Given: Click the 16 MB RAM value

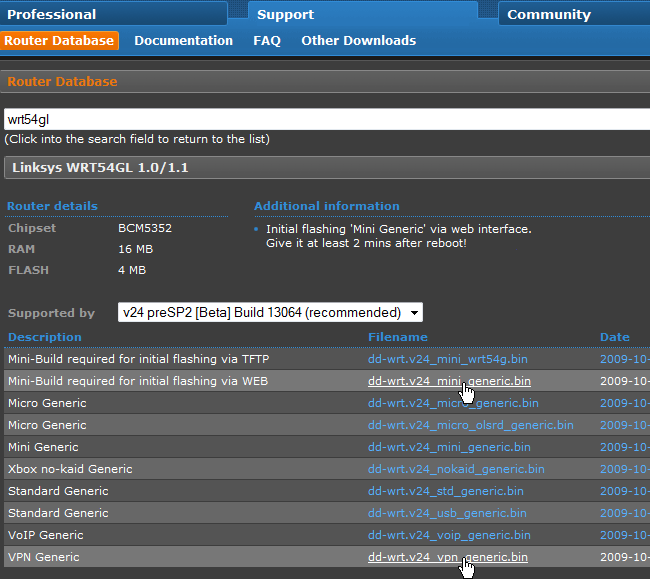Looking at the screenshot, I should pyautogui.click(x=136, y=249).
